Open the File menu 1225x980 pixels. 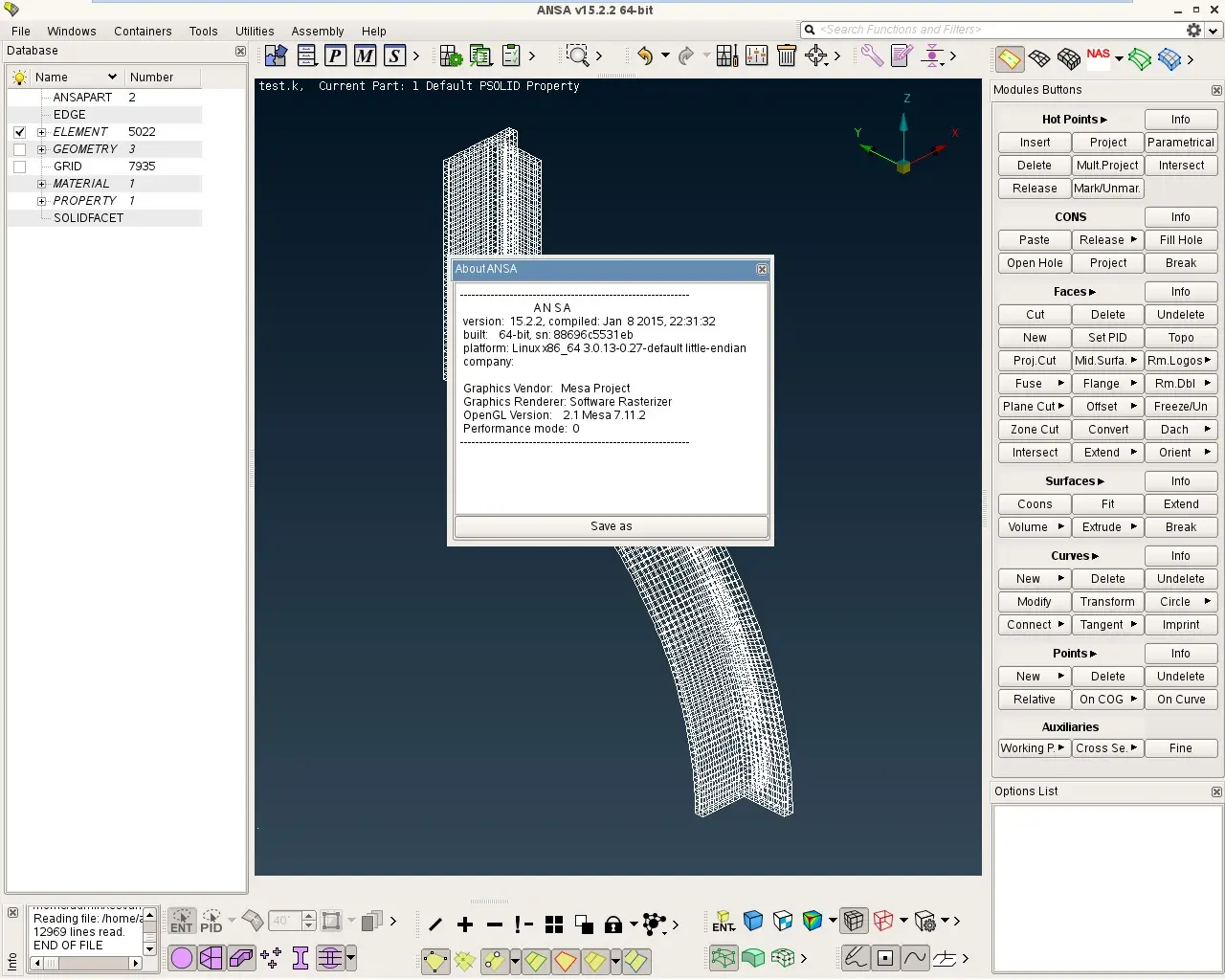(21, 32)
